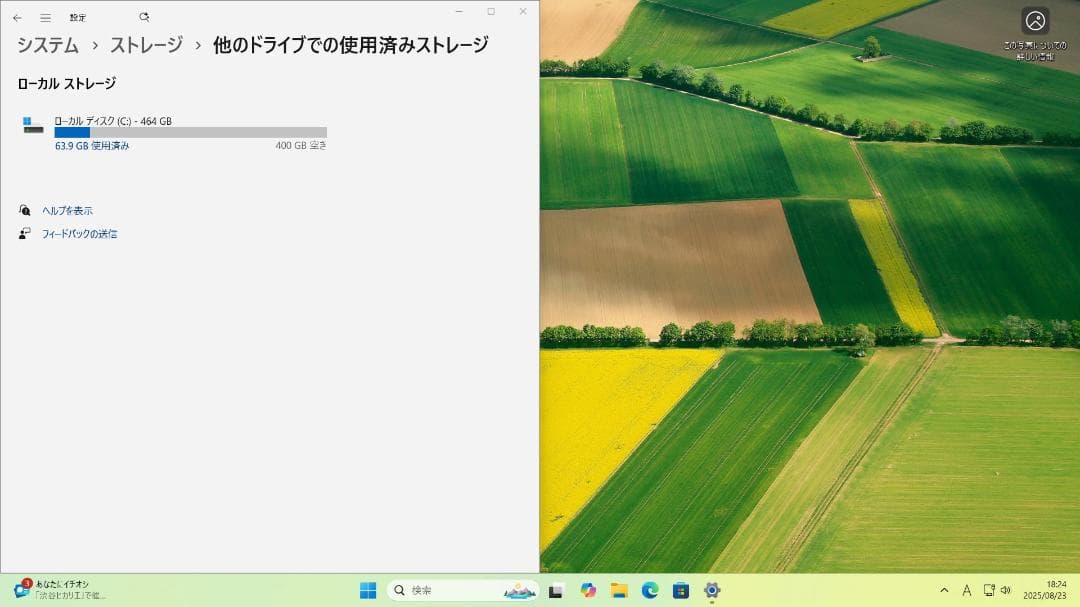Click the ヘルプを表示 link
The image size is (1080, 607).
click(x=67, y=211)
